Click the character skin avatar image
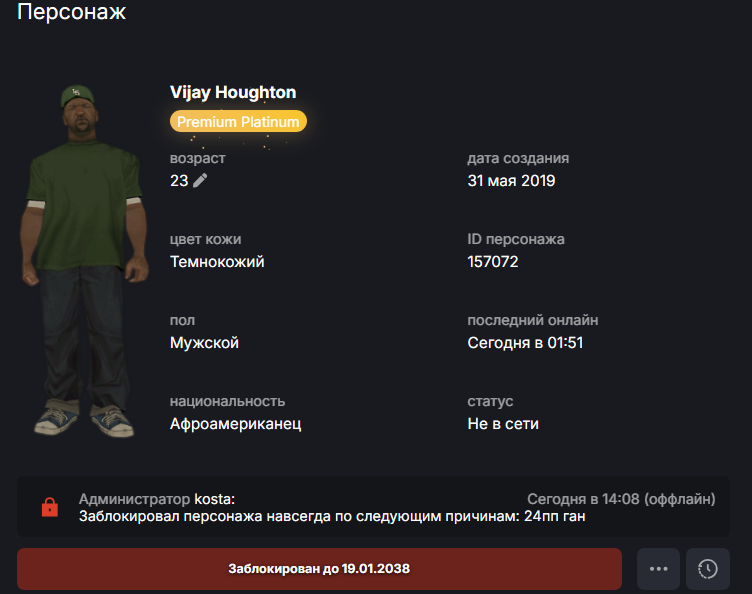This screenshot has height=594, width=752. click(x=84, y=260)
